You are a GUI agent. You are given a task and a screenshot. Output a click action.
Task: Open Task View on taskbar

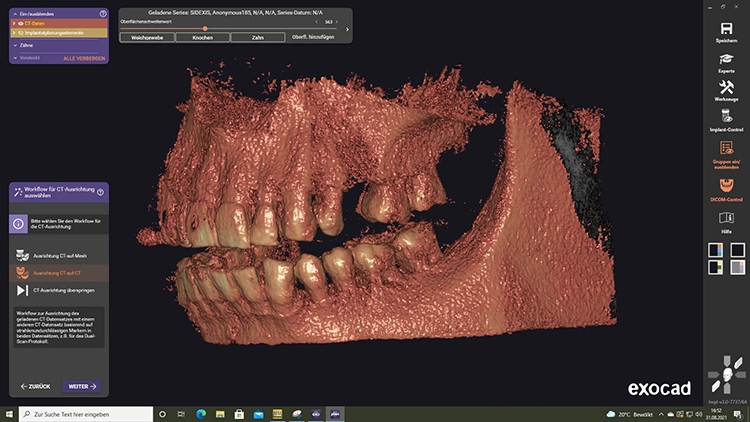point(181,414)
